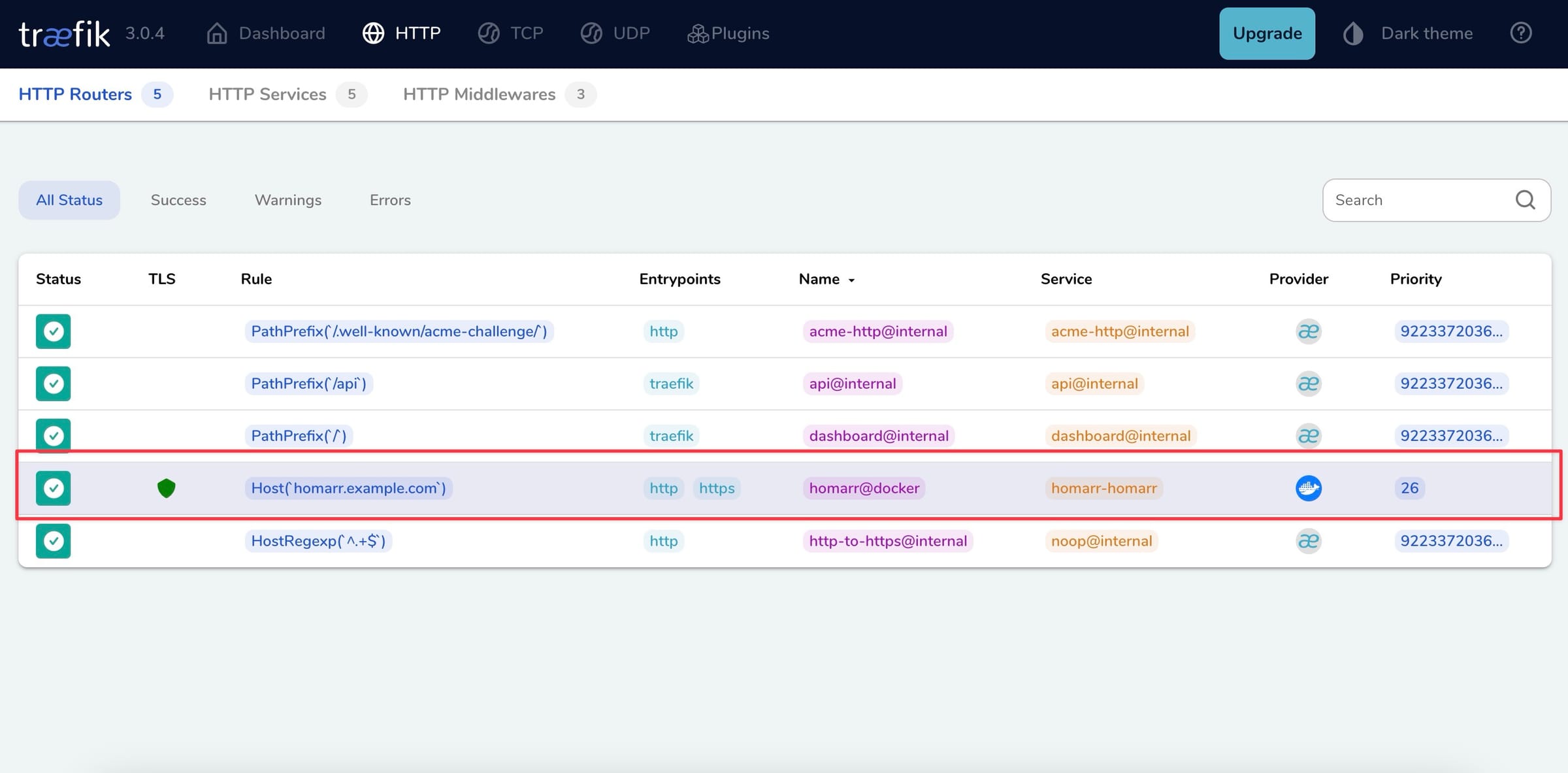Click the search magnifier icon
The height and width of the screenshot is (773, 1568).
tap(1526, 200)
